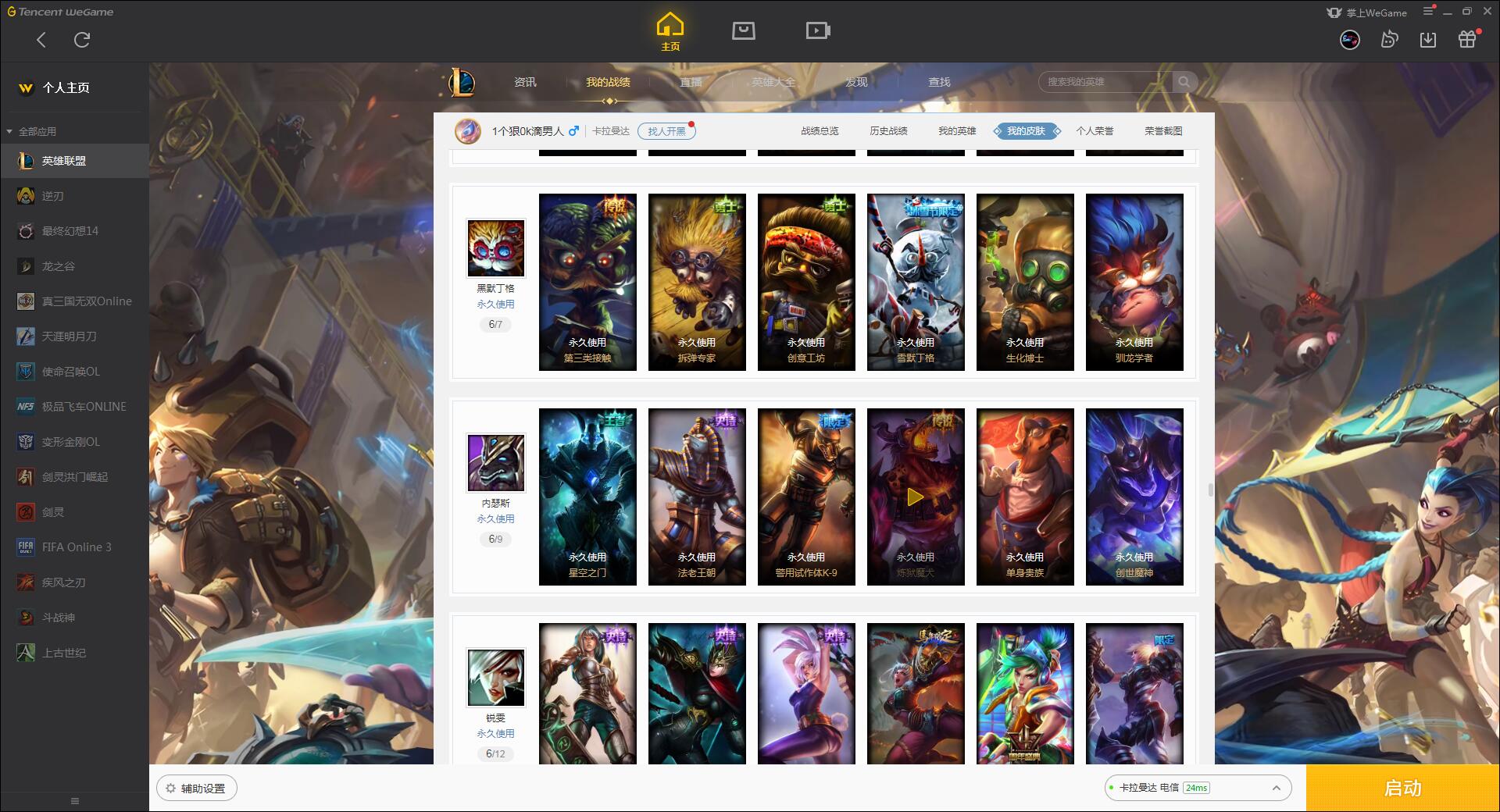Click the search magnifier button
Image resolution: width=1500 pixels, height=812 pixels.
coord(1184,82)
